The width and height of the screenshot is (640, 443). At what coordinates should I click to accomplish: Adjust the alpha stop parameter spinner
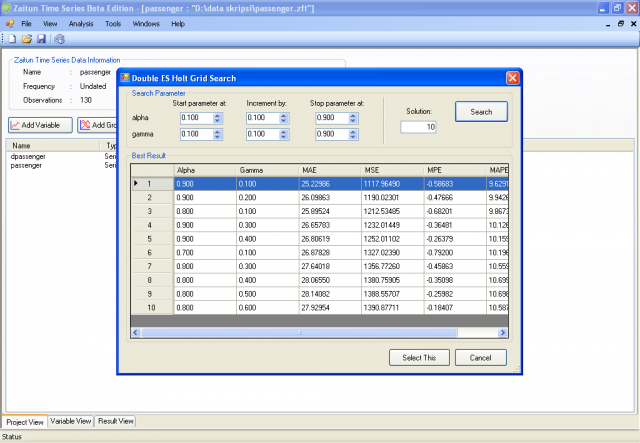(354, 117)
